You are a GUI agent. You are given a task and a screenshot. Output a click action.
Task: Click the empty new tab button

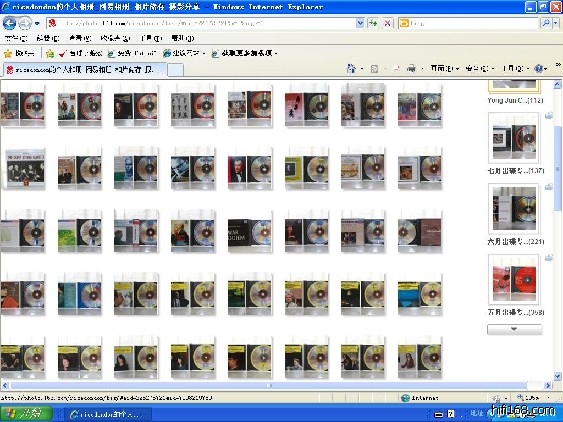click(x=176, y=70)
